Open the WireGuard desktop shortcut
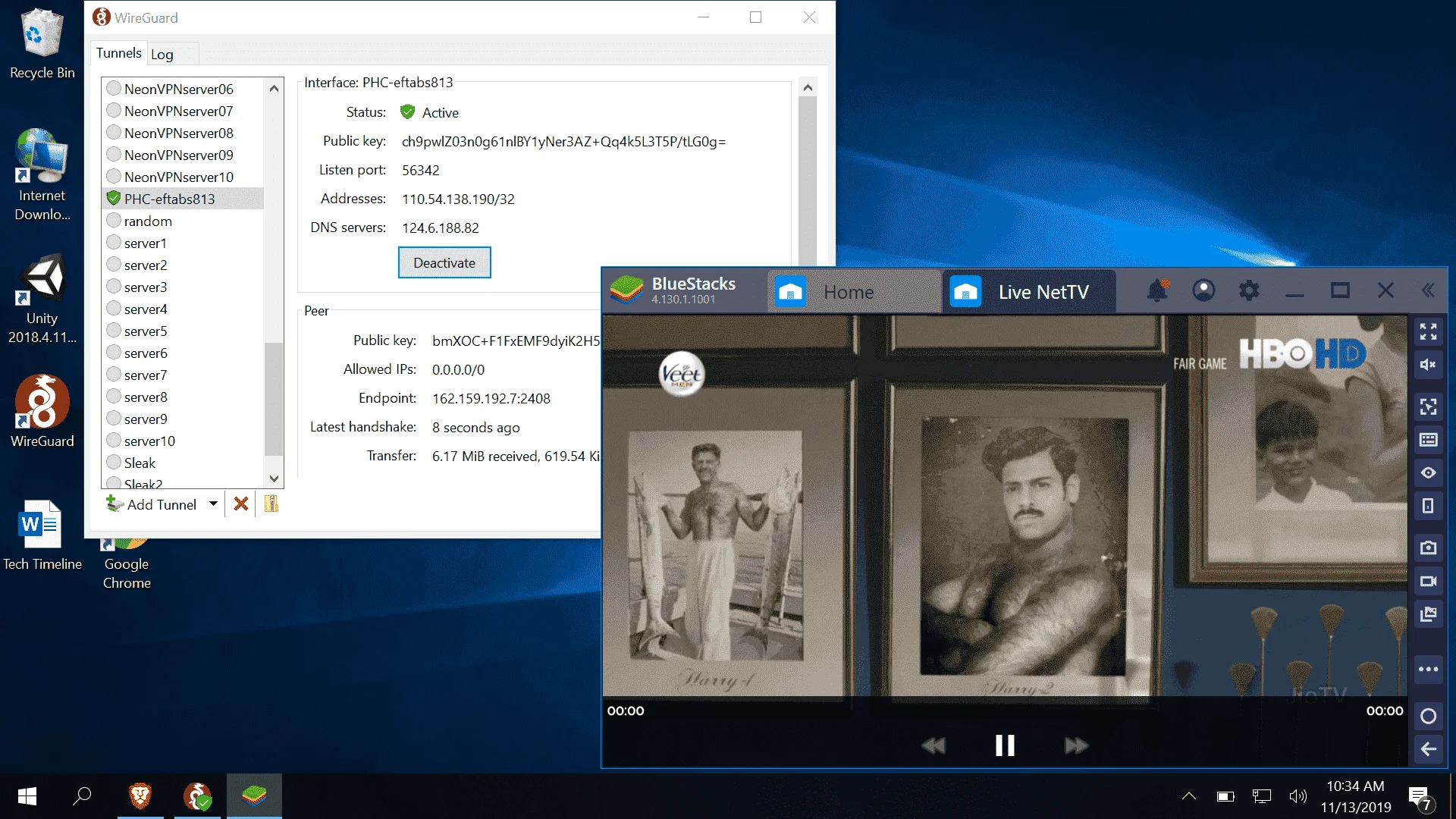 [x=42, y=411]
